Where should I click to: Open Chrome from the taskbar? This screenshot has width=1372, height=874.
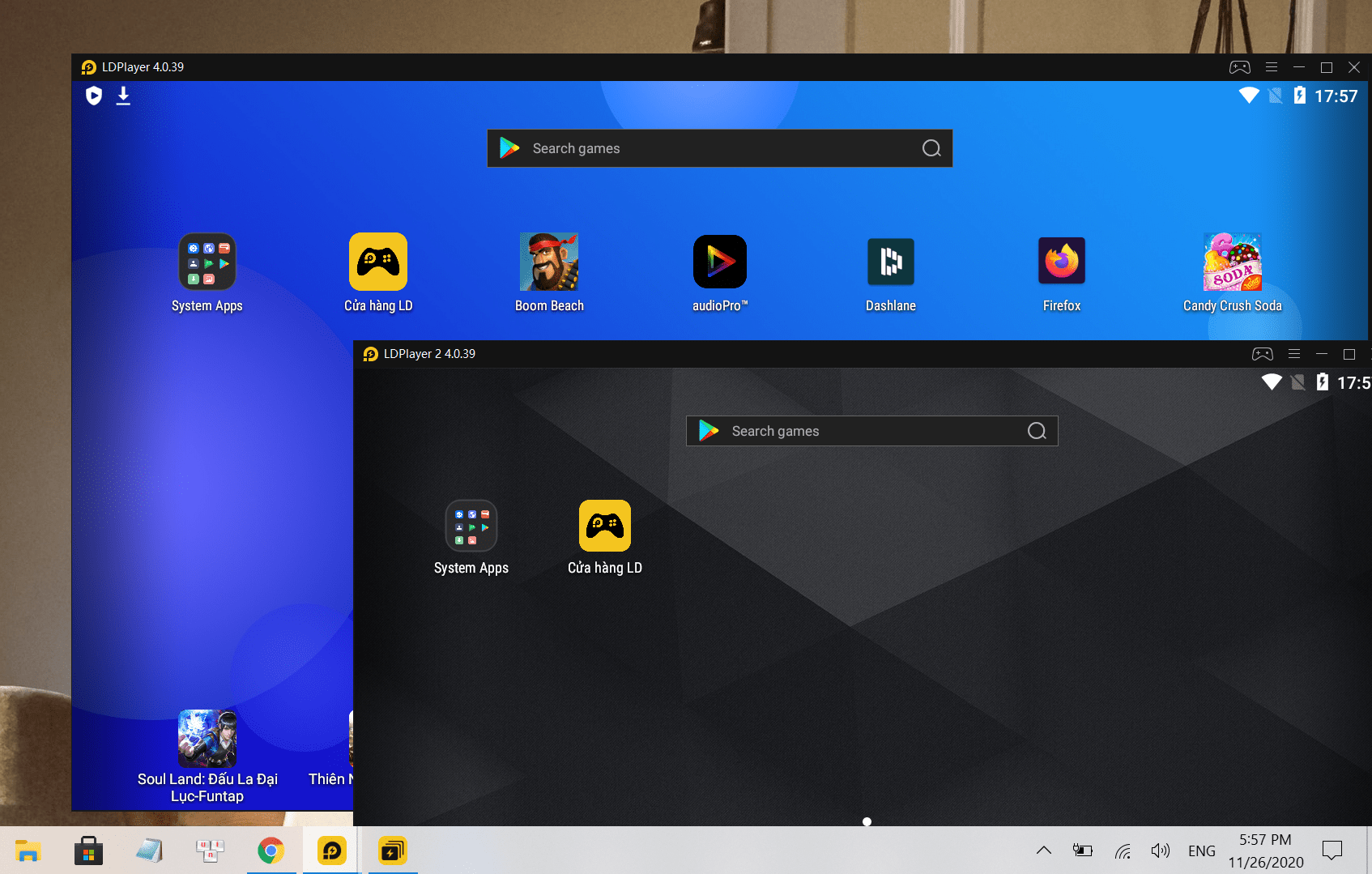tap(271, 851)
